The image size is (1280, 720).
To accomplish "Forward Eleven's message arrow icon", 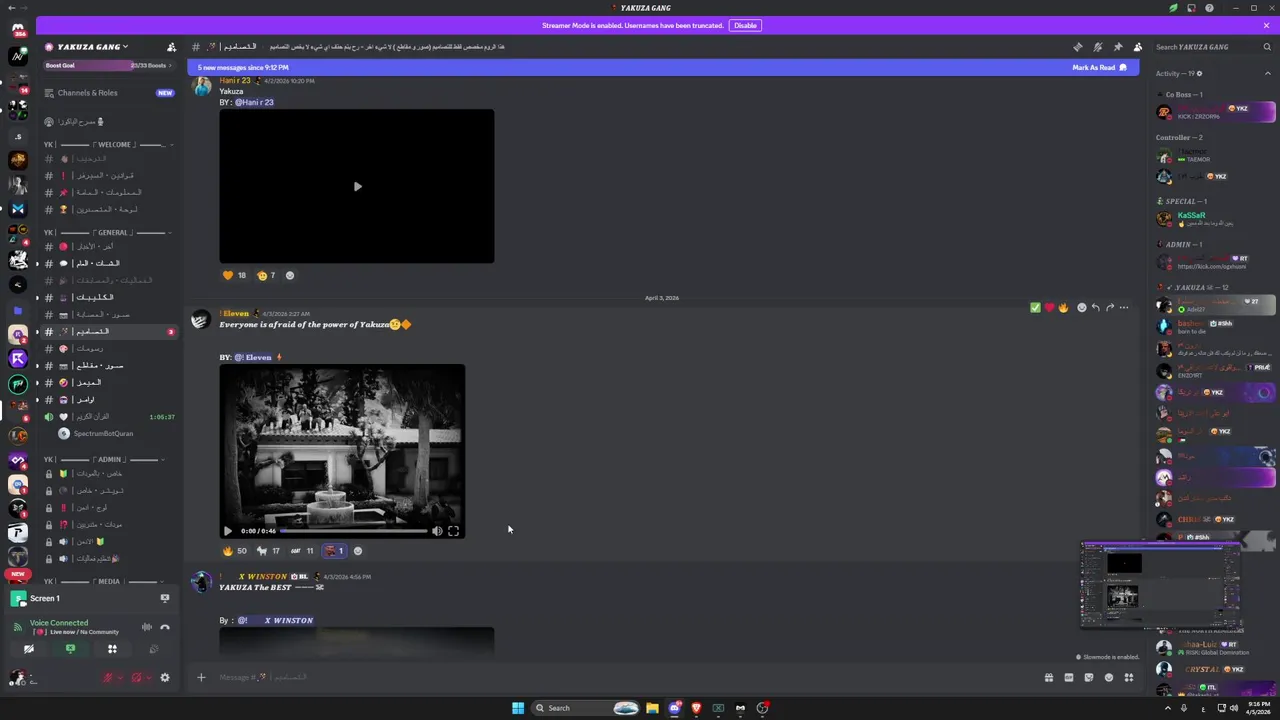I will 1110,308.
